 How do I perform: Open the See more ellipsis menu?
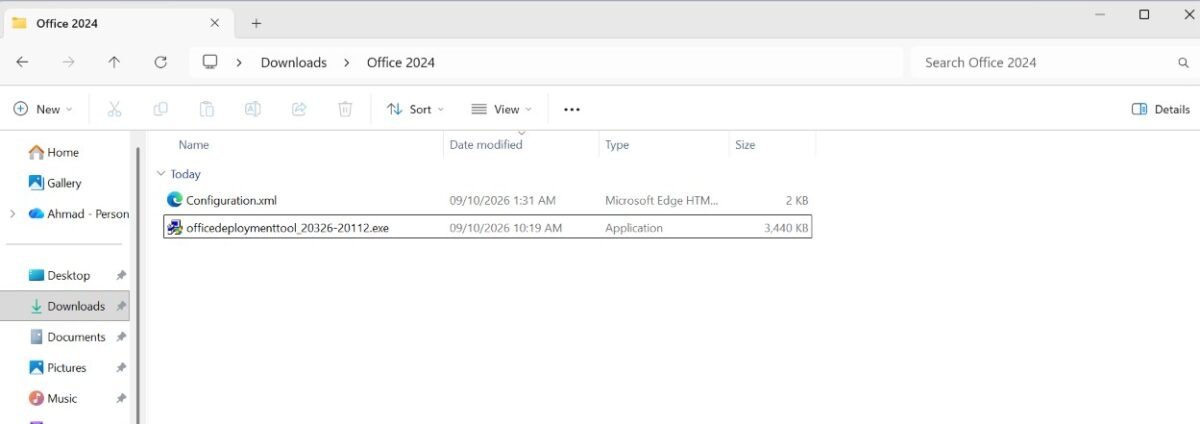click(572, 109)
